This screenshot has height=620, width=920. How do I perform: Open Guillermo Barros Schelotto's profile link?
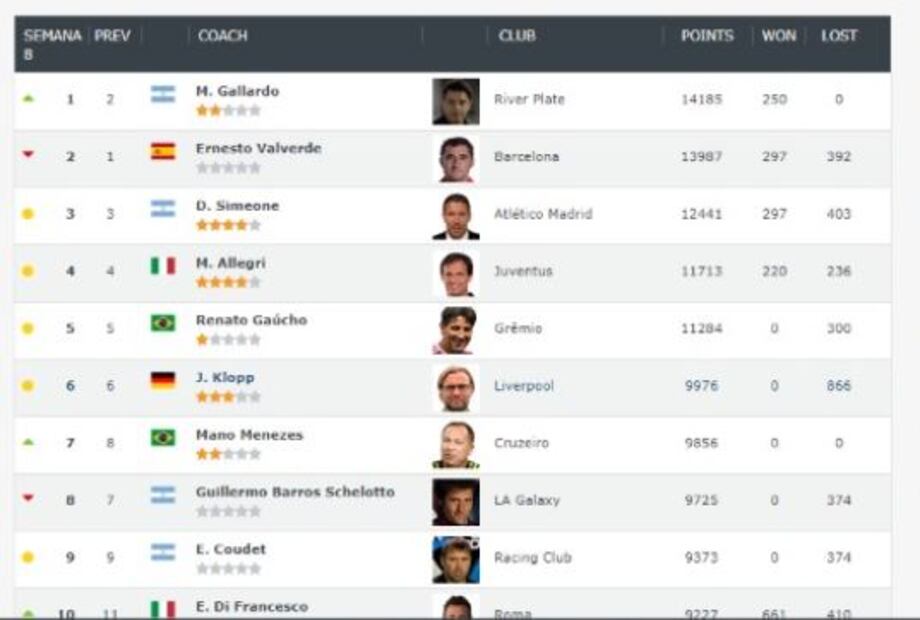295,492
